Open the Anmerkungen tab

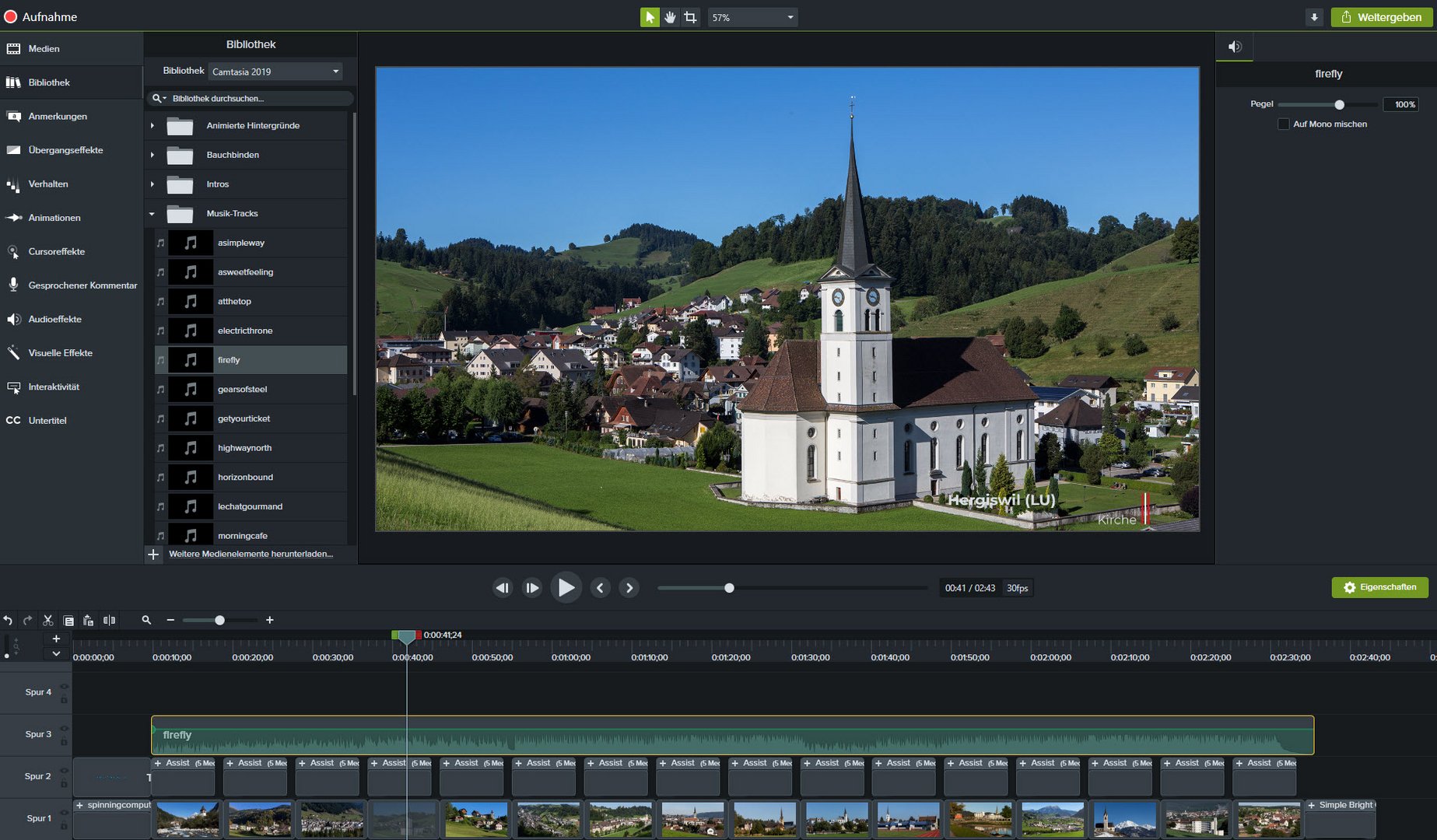(71, 116)
